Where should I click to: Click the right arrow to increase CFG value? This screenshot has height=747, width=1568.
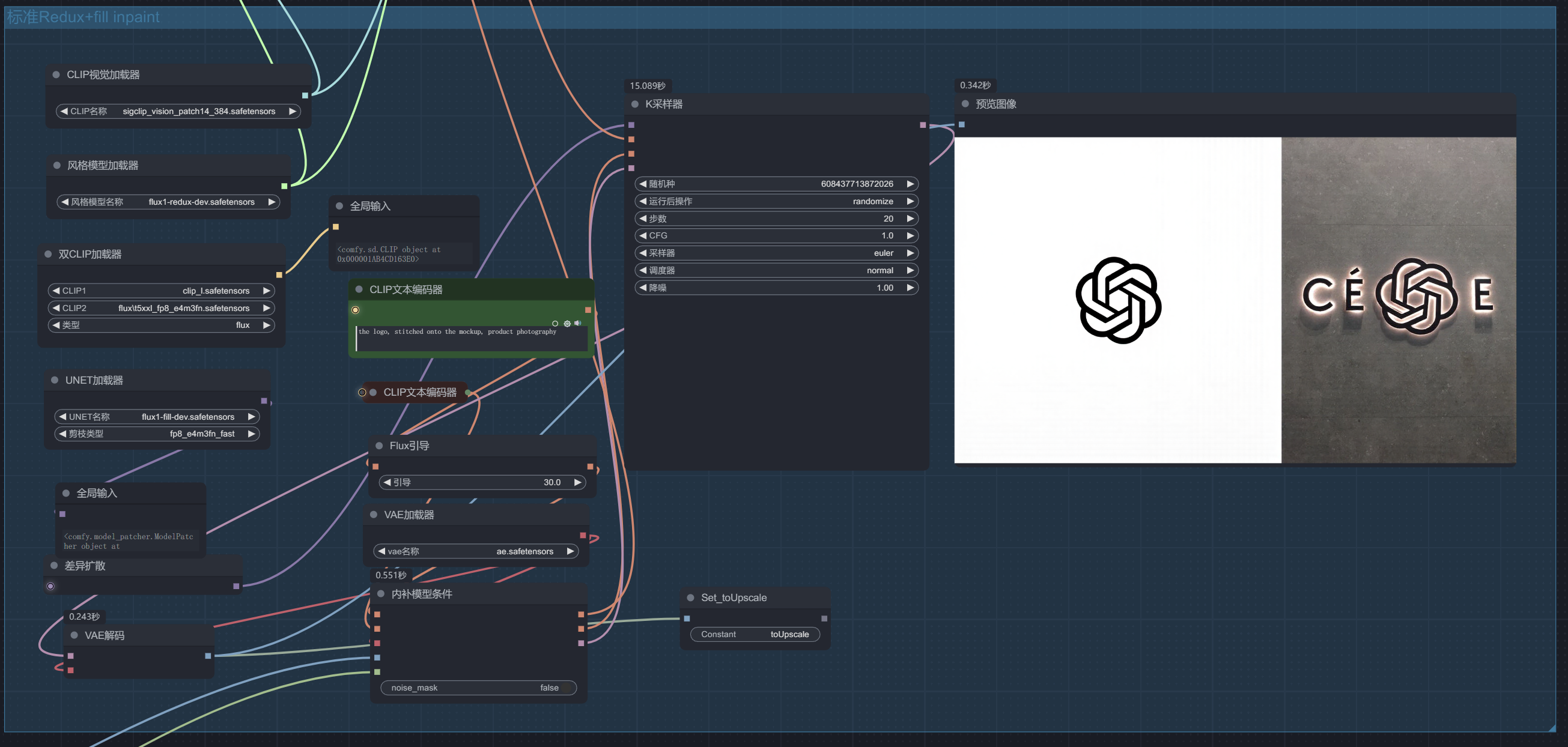911,235
